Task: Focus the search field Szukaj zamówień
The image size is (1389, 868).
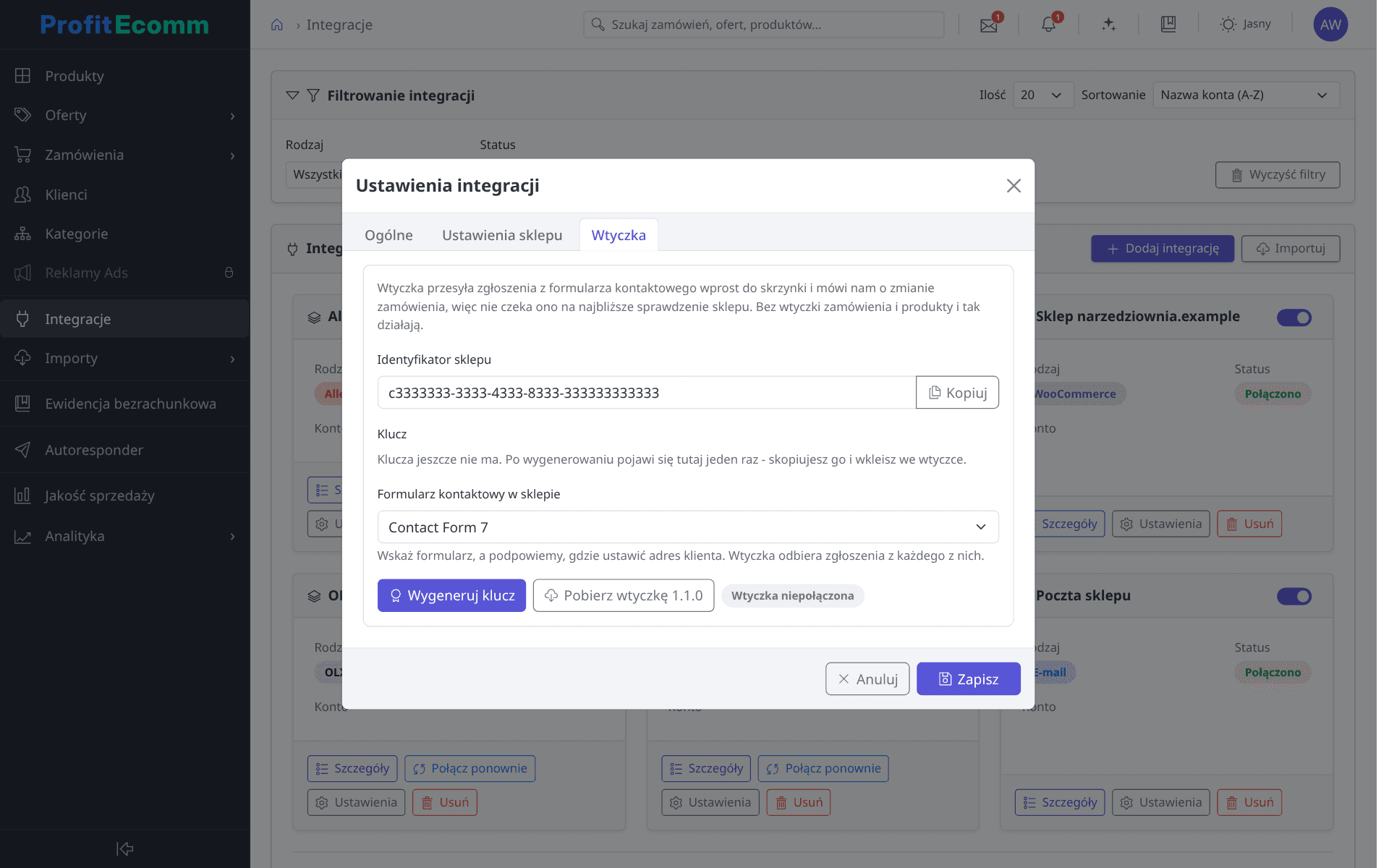Action: point(763,25)
